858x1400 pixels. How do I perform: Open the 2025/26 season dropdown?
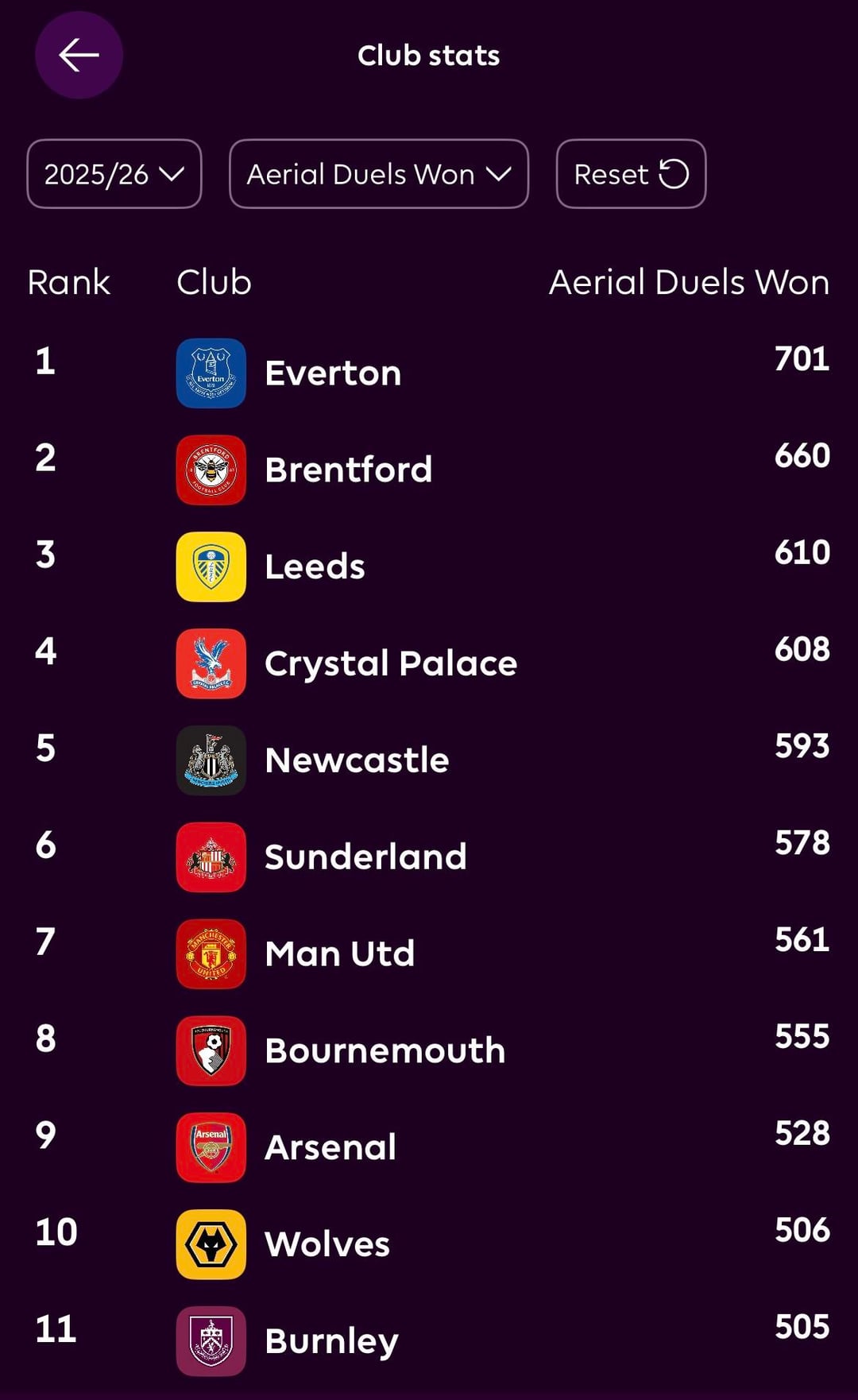pos(114,174)
